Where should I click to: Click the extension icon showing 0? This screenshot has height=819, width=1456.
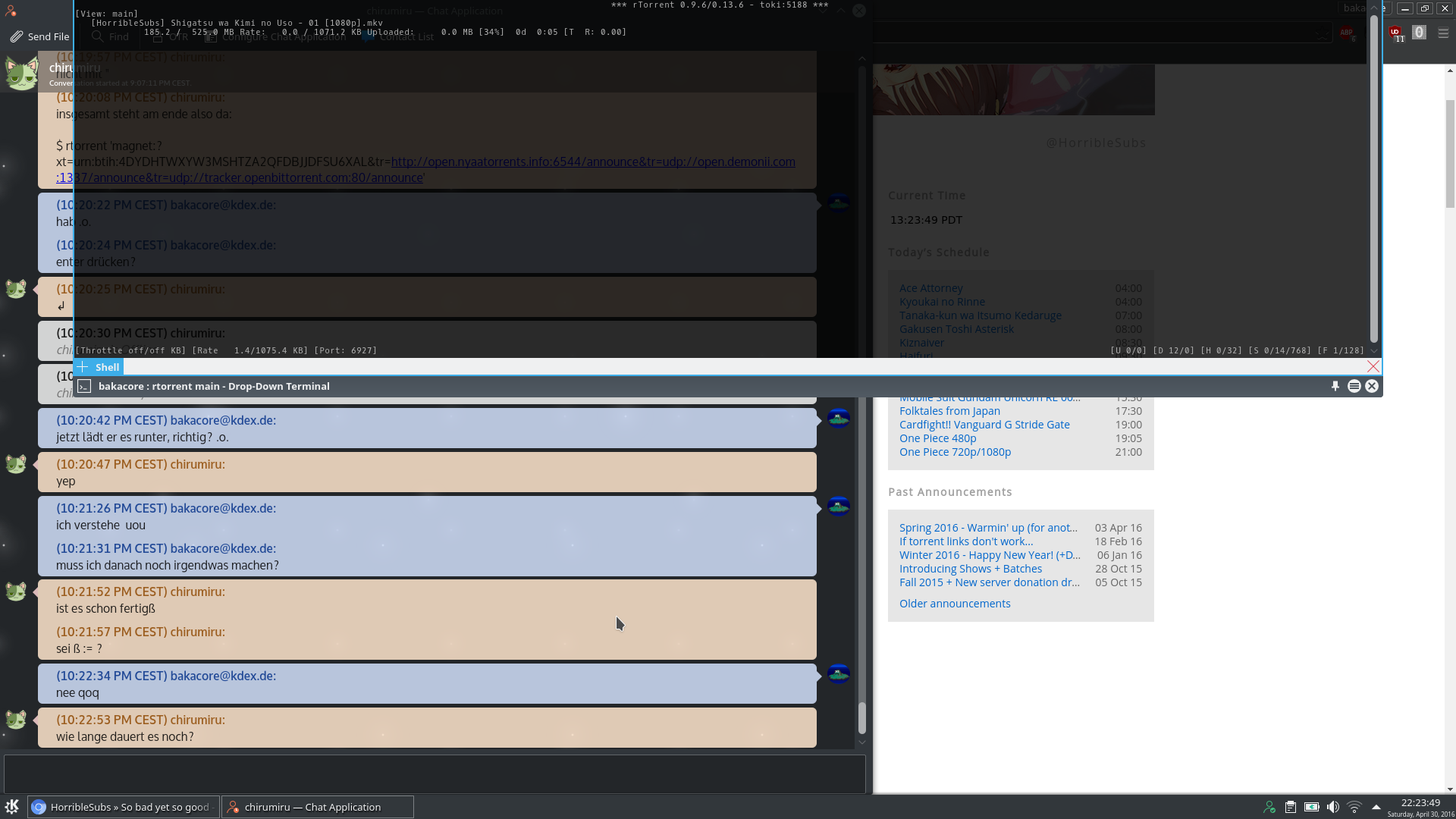1420,33
